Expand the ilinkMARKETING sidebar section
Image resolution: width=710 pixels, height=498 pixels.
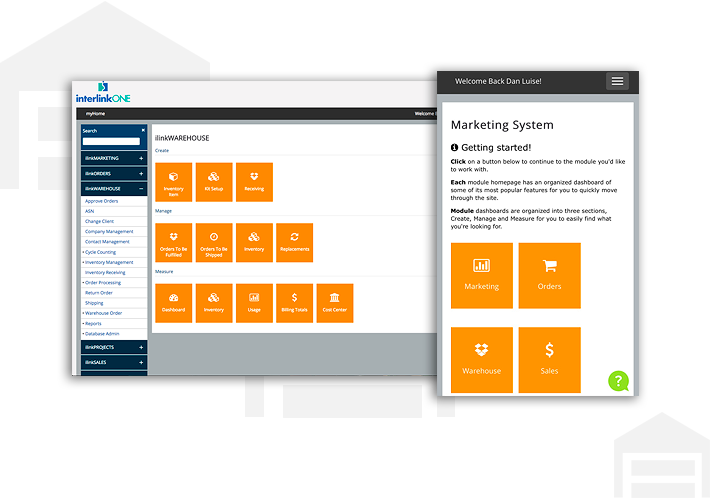[114, 158]
